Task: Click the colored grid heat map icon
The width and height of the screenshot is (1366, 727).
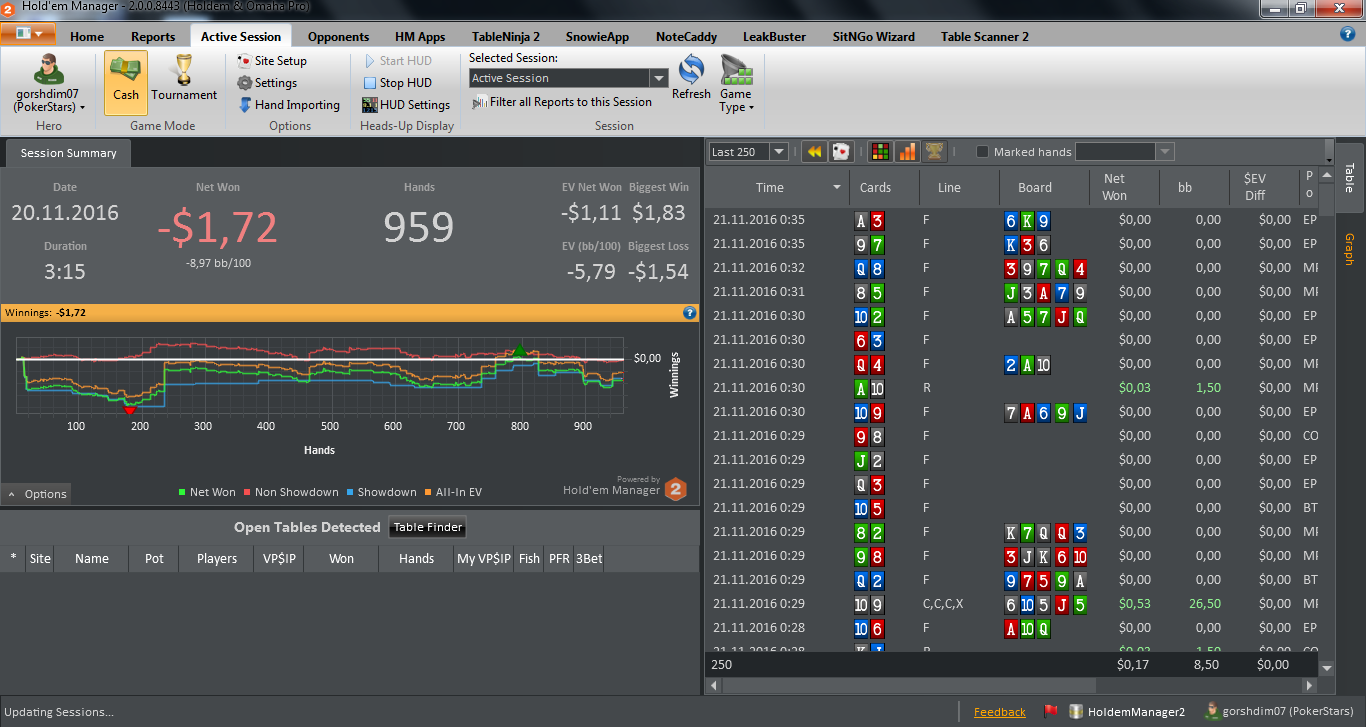Action: (880, 152)
